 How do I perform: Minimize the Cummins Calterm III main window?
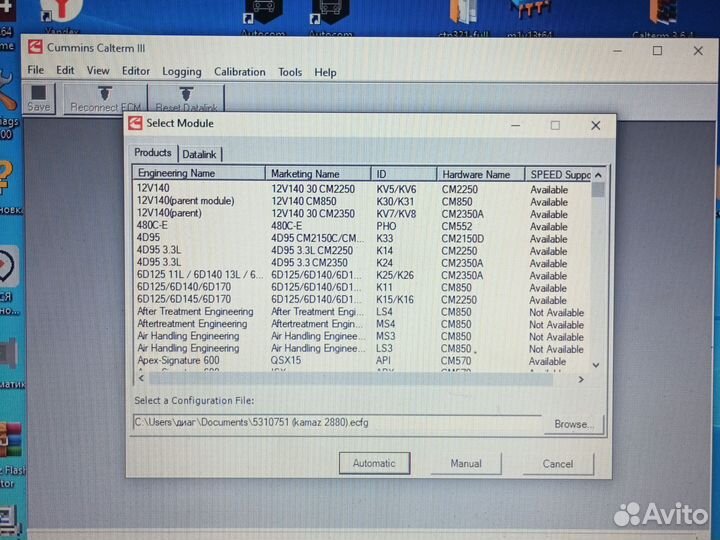[618, 51]
